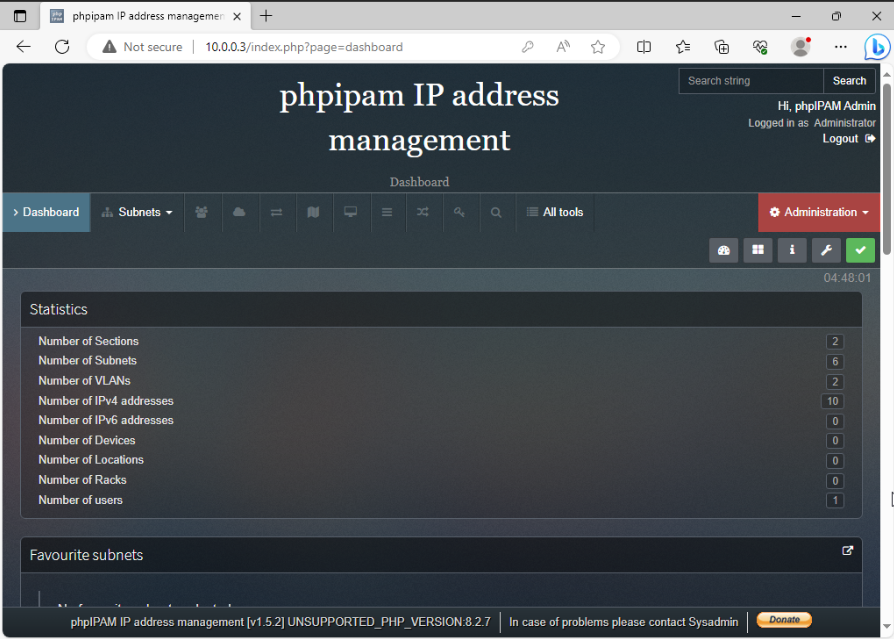Click browser Refresh button
Screen dimensions: 894x639
(x=62, y=47)
